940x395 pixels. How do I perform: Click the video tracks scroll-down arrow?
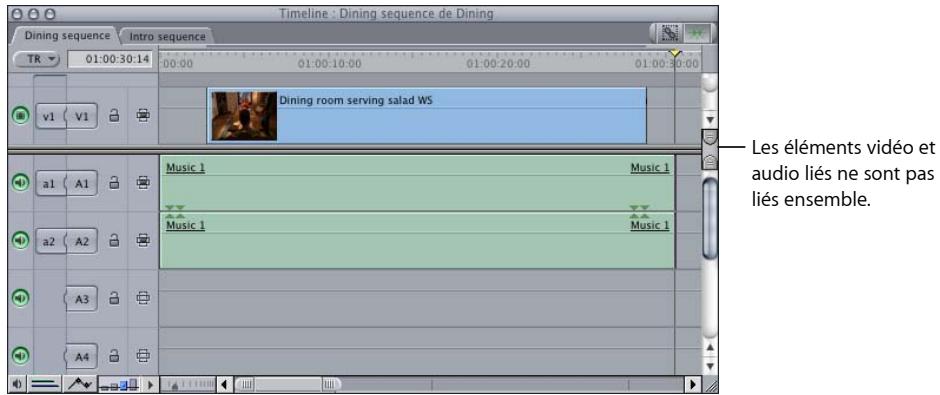click(710, 119)
